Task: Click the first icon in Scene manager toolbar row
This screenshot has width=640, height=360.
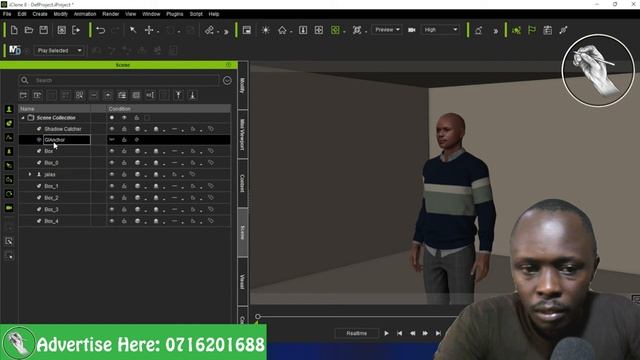Action: point(23,95)
